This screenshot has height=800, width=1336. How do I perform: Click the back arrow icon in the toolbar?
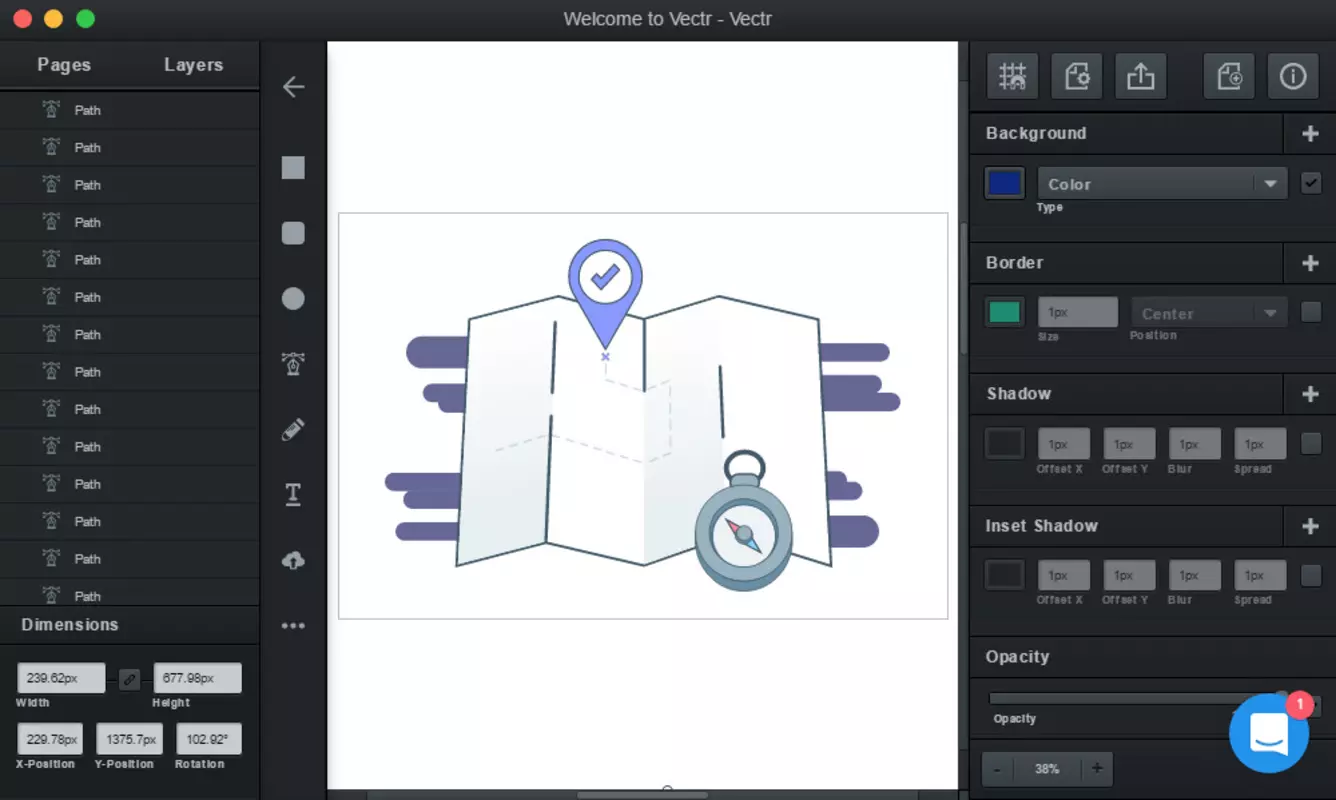coord(293,87)
